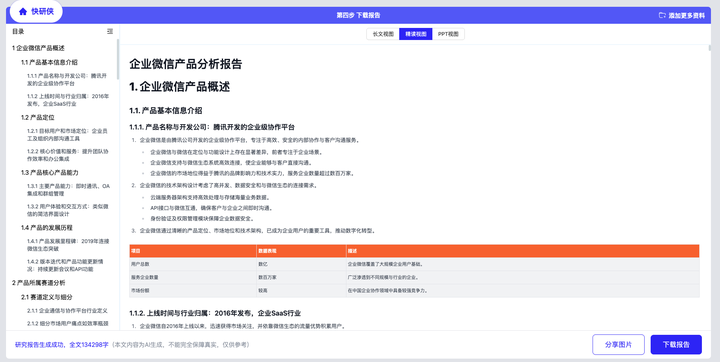
Task: Open outline item 1.3.1 主要产品能力
Action: point(68,190)
